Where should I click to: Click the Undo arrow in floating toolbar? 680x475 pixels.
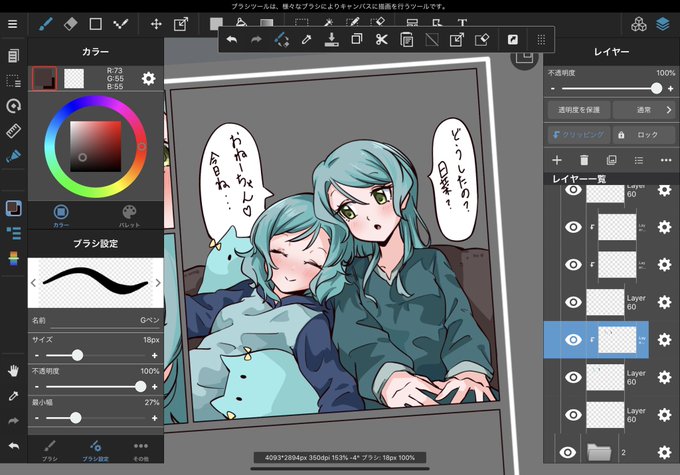click(232, 40)
